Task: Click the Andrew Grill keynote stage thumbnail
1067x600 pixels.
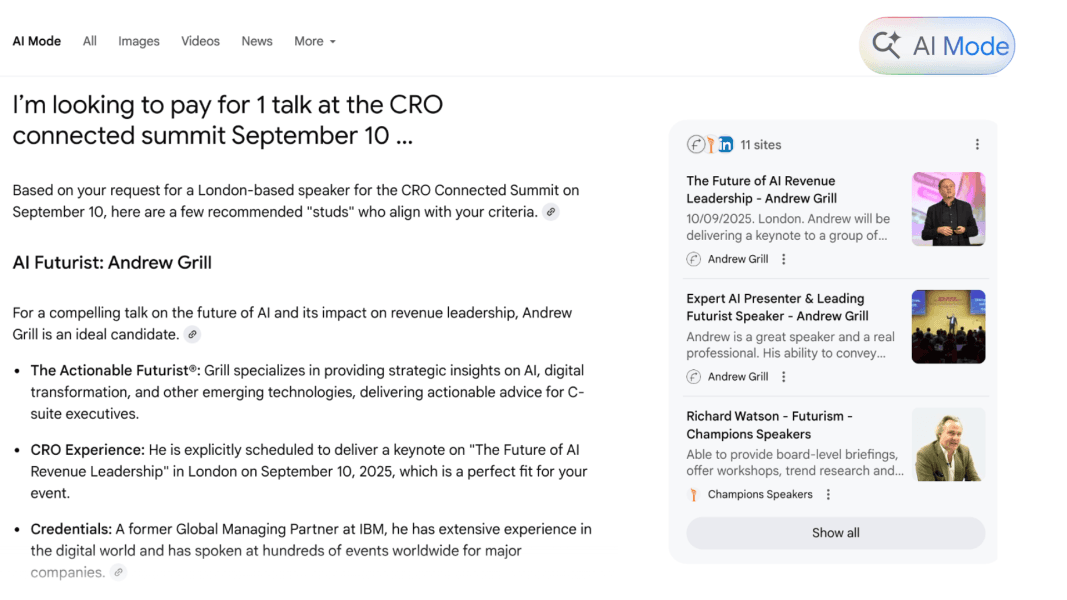Action: 948,209
